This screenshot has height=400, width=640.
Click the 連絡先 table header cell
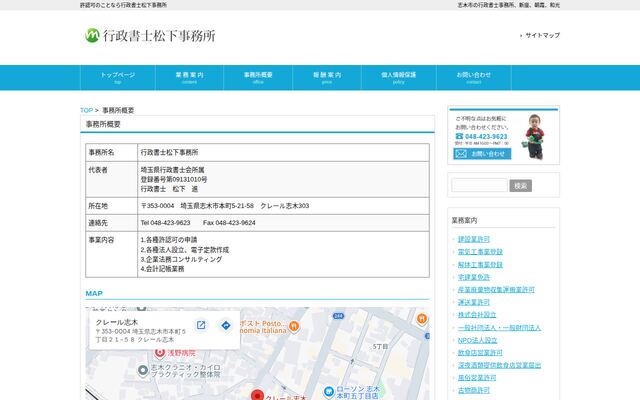[x=111, y=223]
